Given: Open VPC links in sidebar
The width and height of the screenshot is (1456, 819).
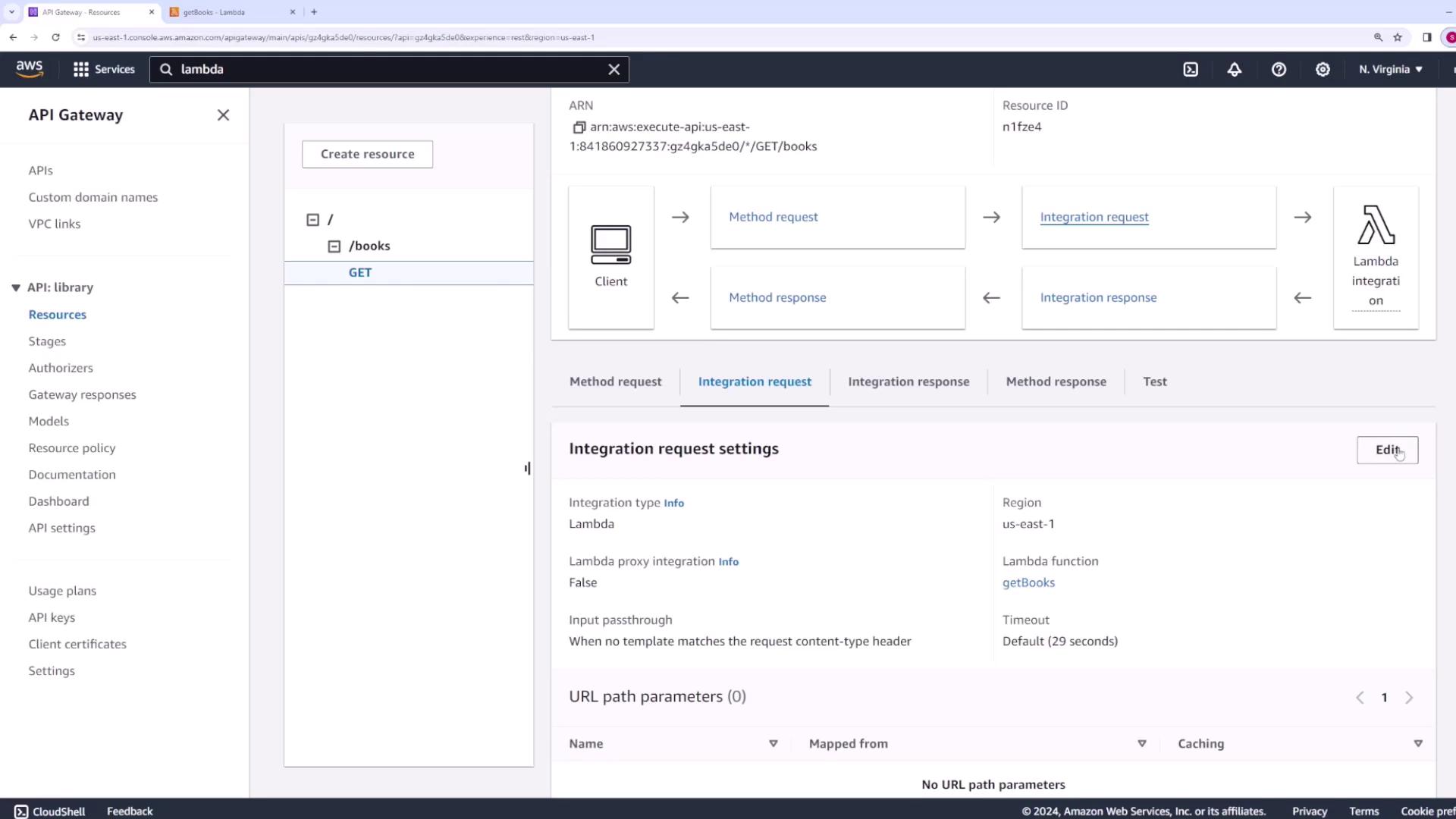Looking at the screenshot, I should pos(55,224).
